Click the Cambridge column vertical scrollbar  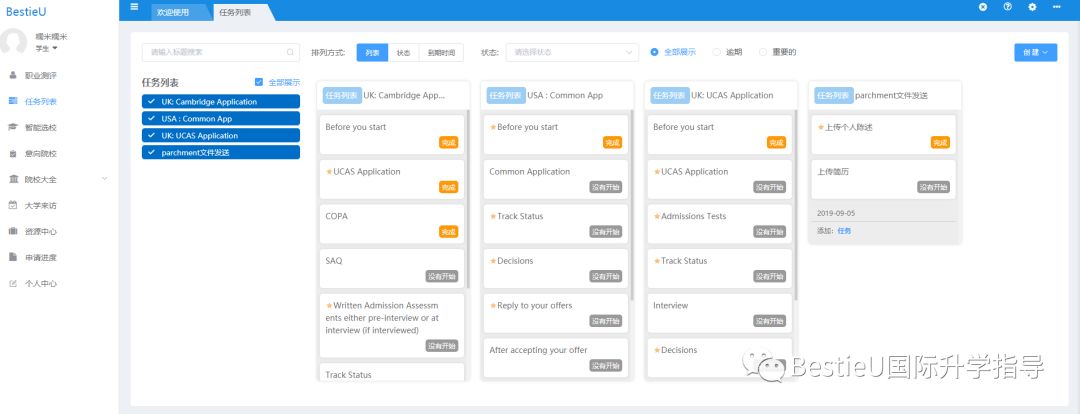click(468, 199)
